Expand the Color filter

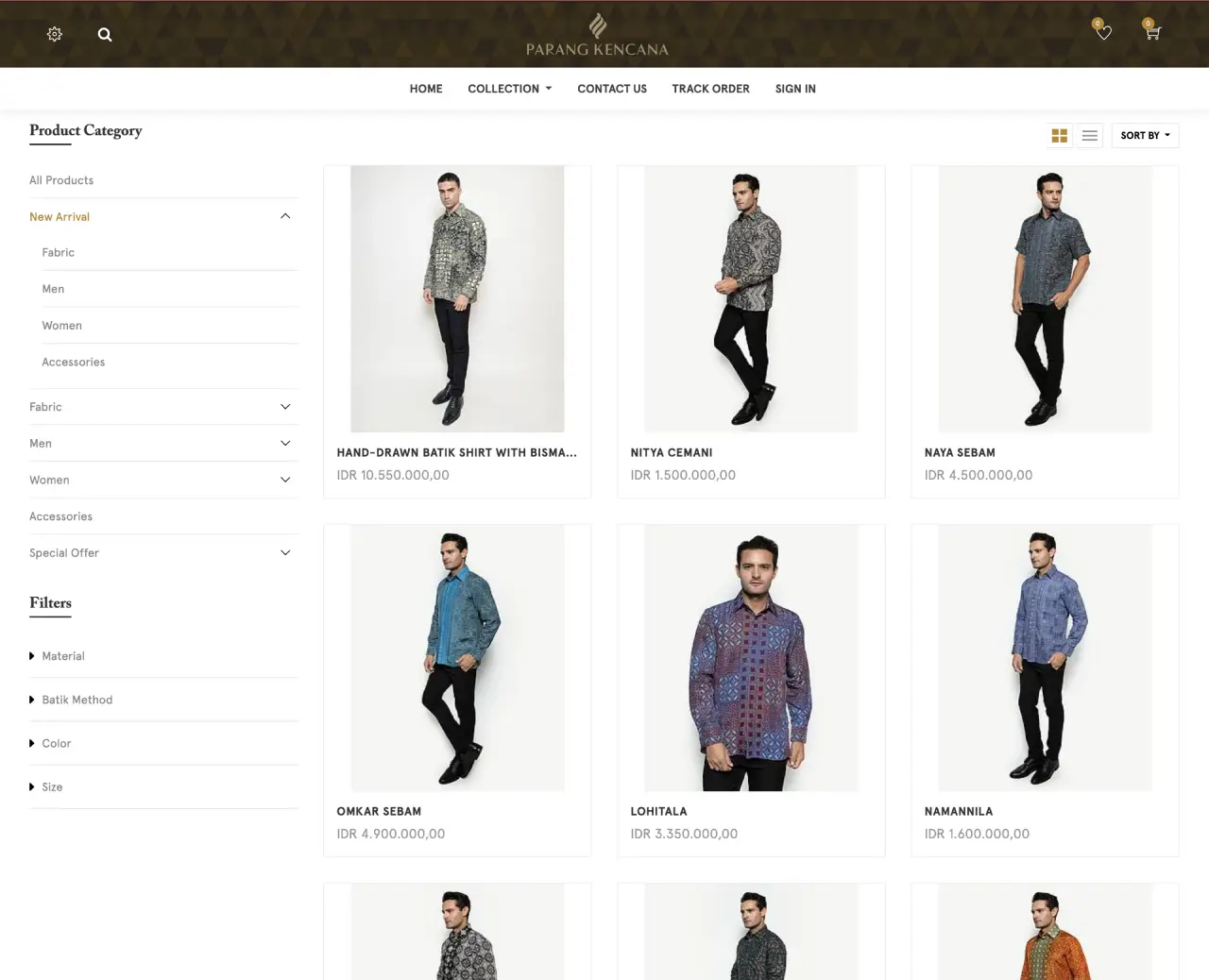point(50,743)
